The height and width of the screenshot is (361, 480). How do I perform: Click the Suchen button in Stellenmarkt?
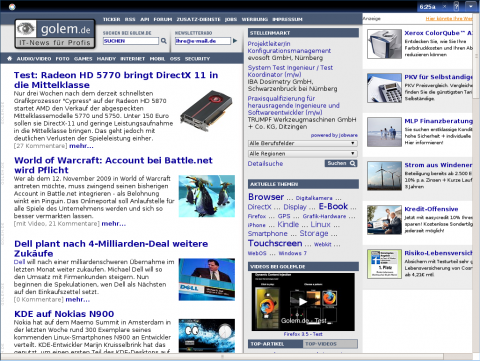coord(341,163)
